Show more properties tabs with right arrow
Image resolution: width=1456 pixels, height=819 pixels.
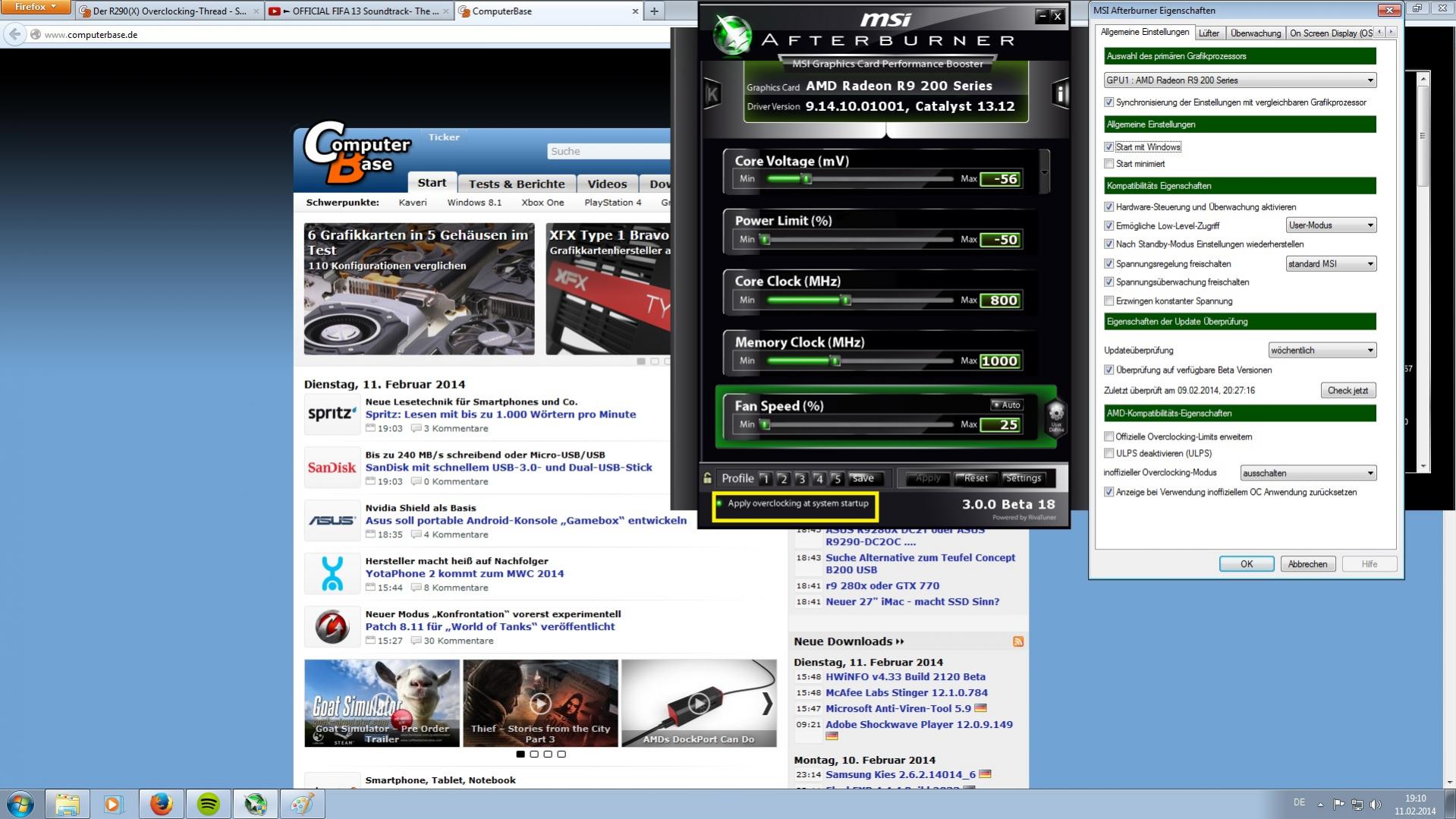pyautogui.click(x=1392, y=33)
